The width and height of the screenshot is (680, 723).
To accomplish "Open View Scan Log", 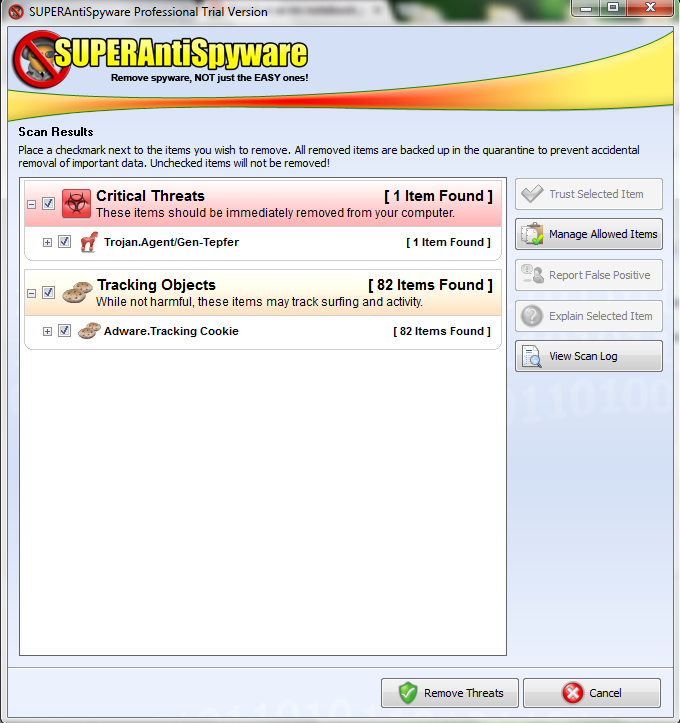I will click(589, 356).
